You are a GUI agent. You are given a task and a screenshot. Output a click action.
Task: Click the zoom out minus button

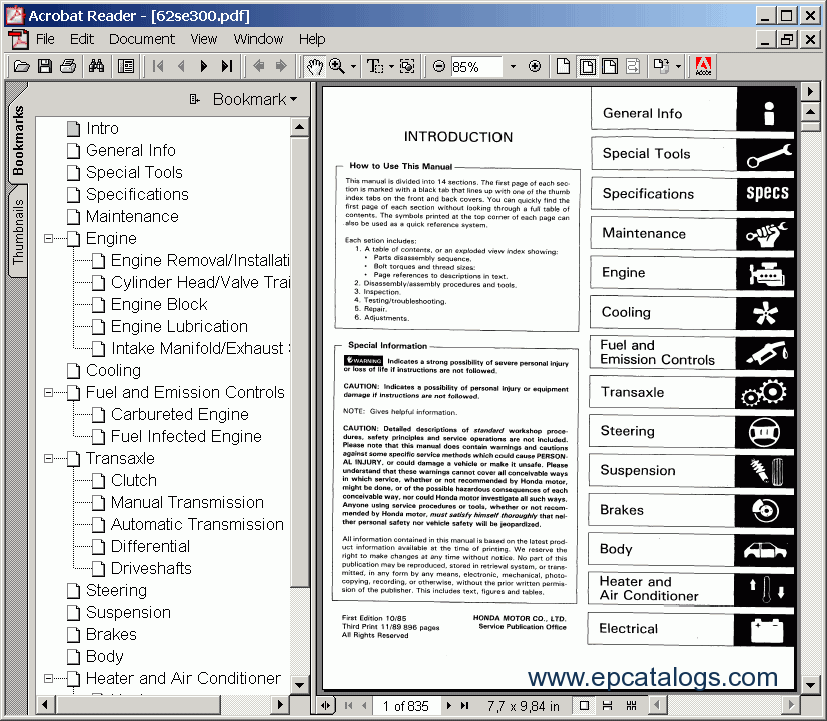(x=438, y=66)
